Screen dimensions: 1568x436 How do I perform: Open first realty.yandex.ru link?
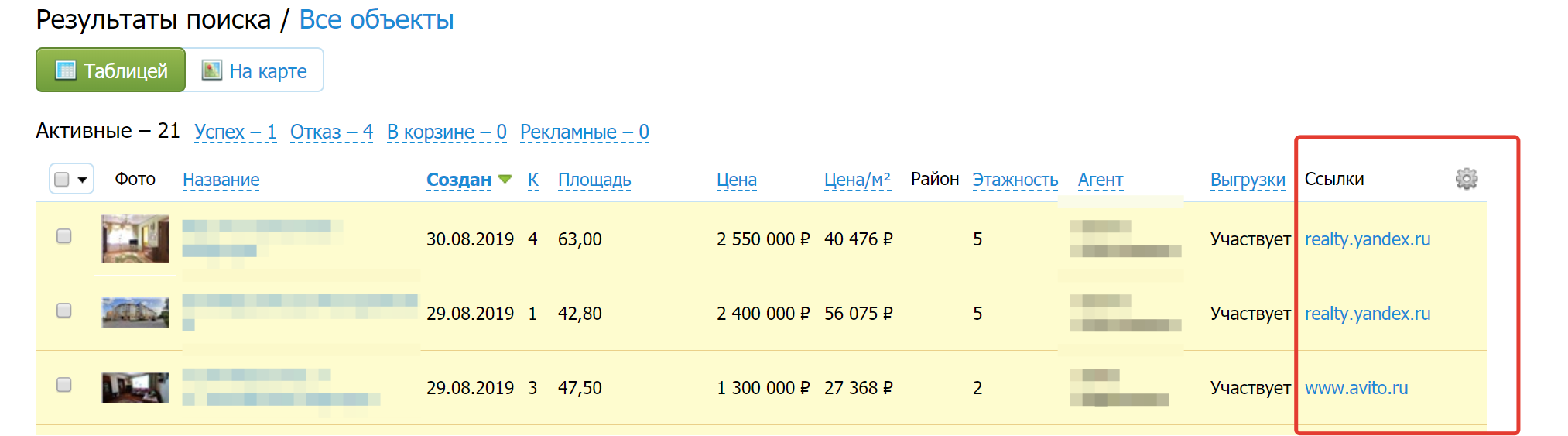coord(1368,239)
